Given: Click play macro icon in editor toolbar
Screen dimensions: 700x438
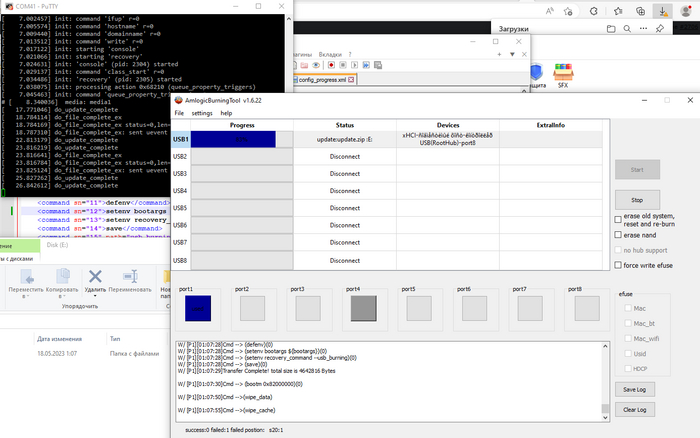Looking at the screenshot, I should (354, 65).
